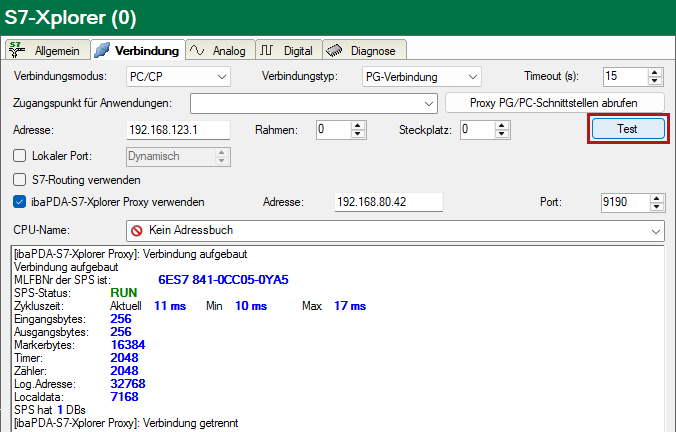
Task: Click the Aktuell cycle time 11 ms
Action: 170,306
